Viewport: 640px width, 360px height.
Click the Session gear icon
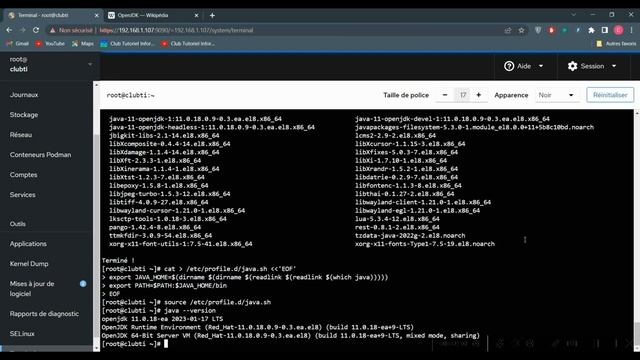[x=572, y=66]
